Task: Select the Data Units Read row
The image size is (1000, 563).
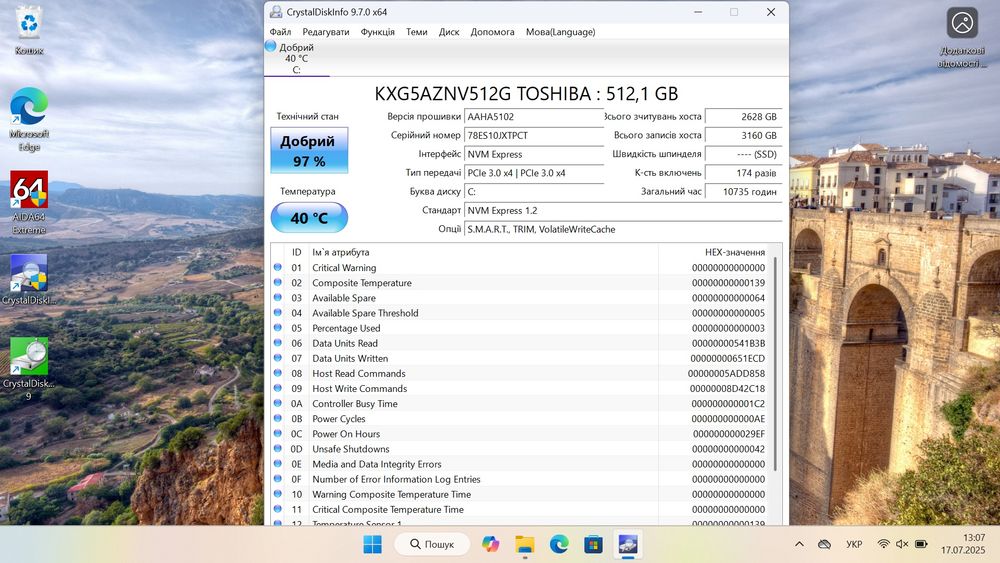Action: (520, 343)
